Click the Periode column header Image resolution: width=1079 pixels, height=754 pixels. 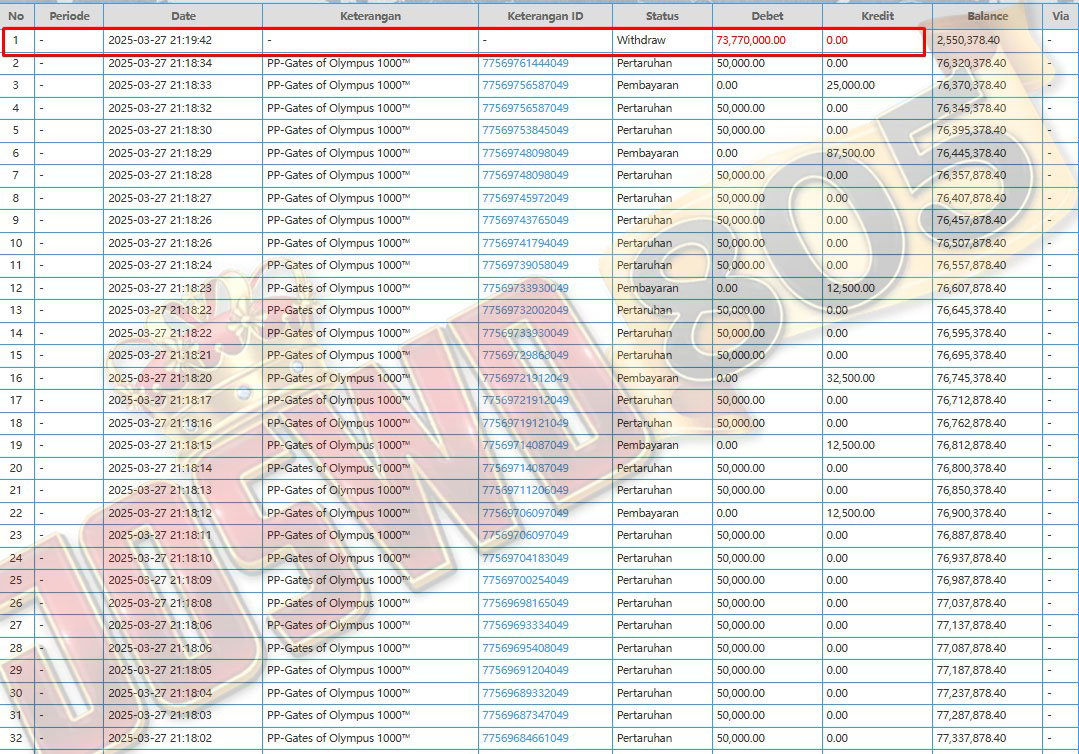pos(69,16)
